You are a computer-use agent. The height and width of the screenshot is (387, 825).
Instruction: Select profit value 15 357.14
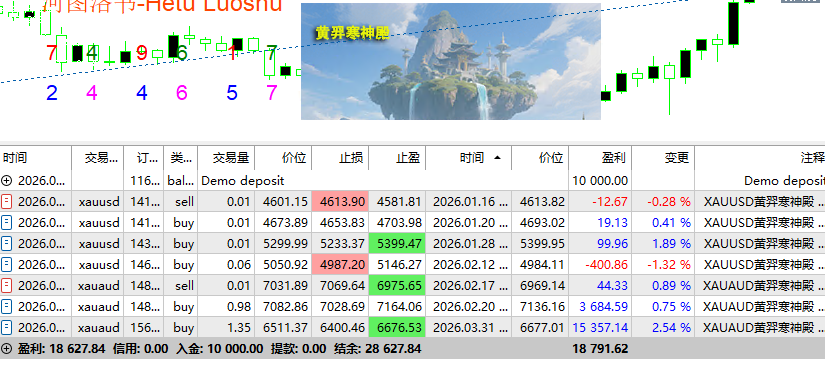tap(600, 328)
